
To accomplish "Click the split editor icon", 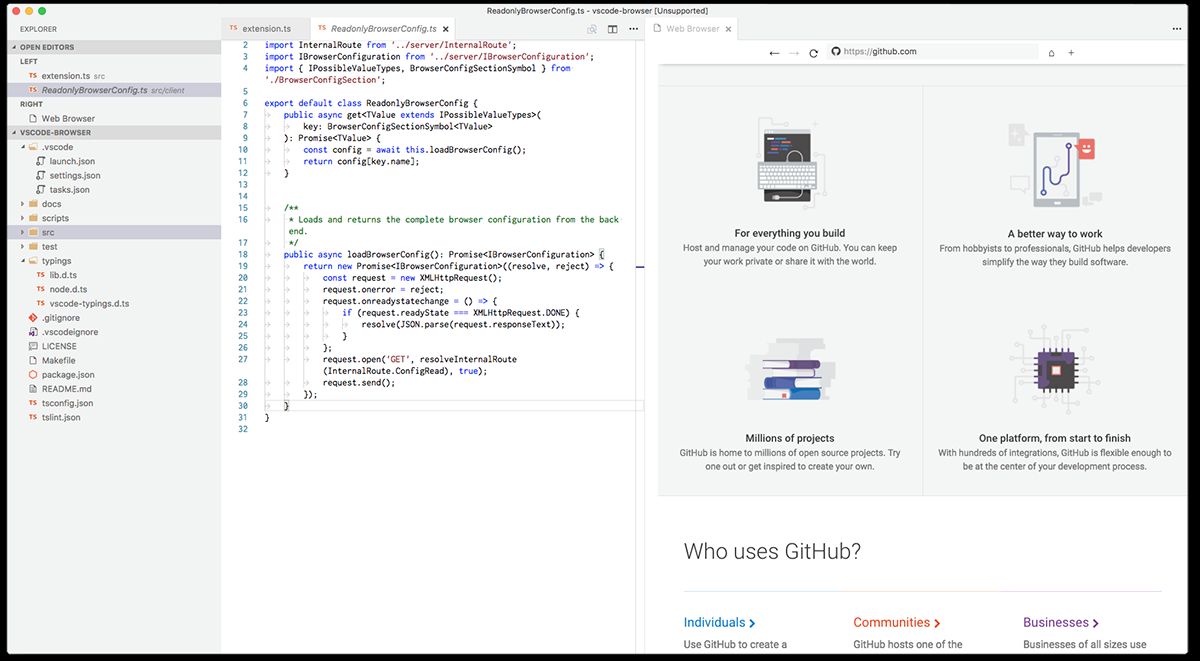I will pos(613,29).
